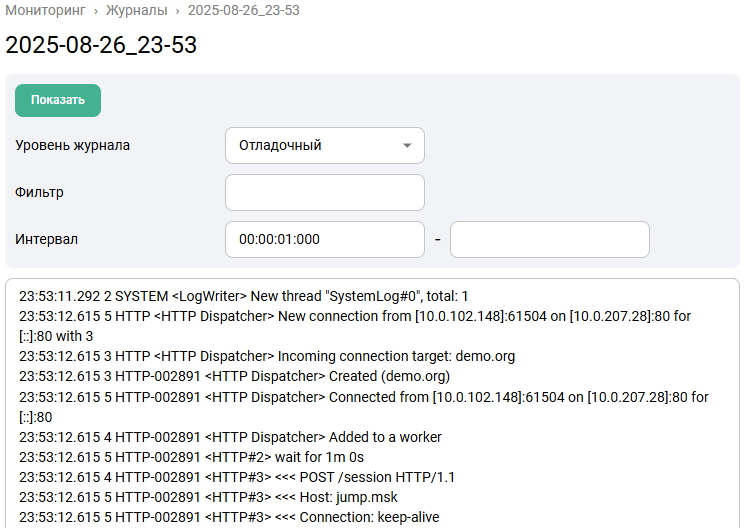Go to the Журналы breadcrumb

135,10
